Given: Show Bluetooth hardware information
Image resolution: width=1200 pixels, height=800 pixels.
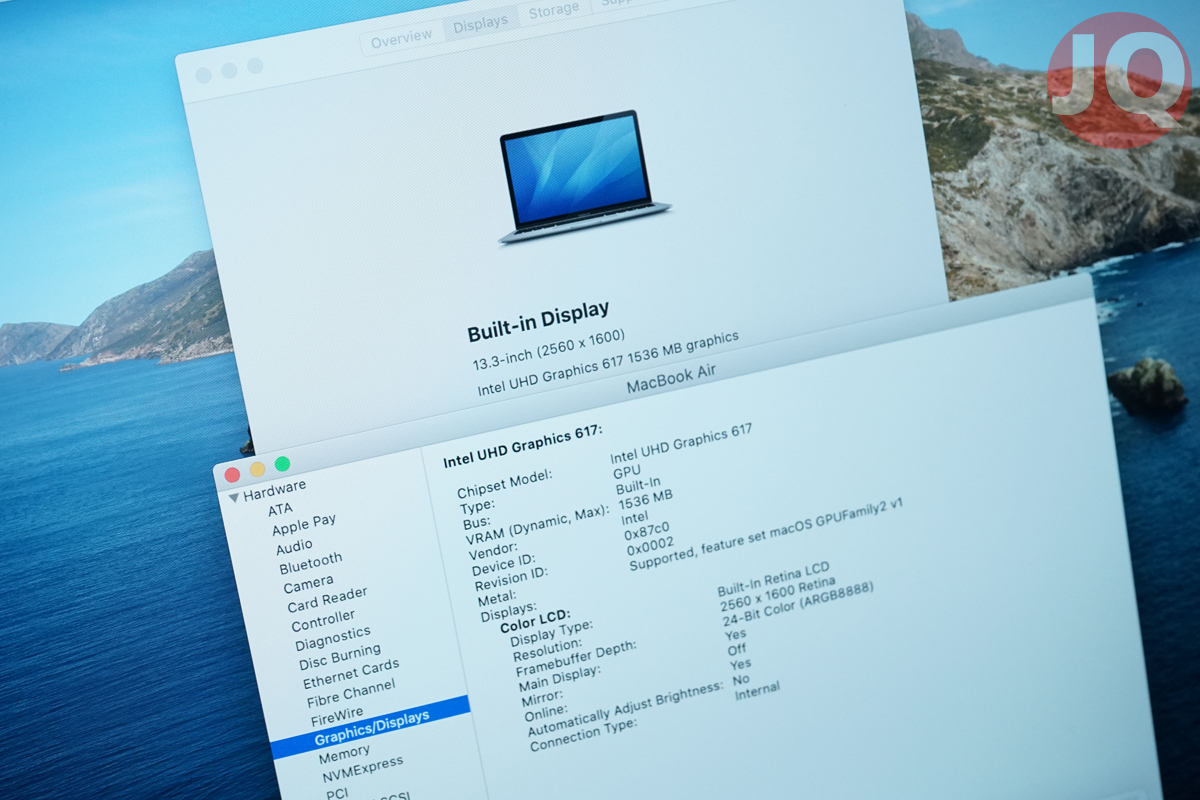Looking at the screenshot, I should pos(311,563).
